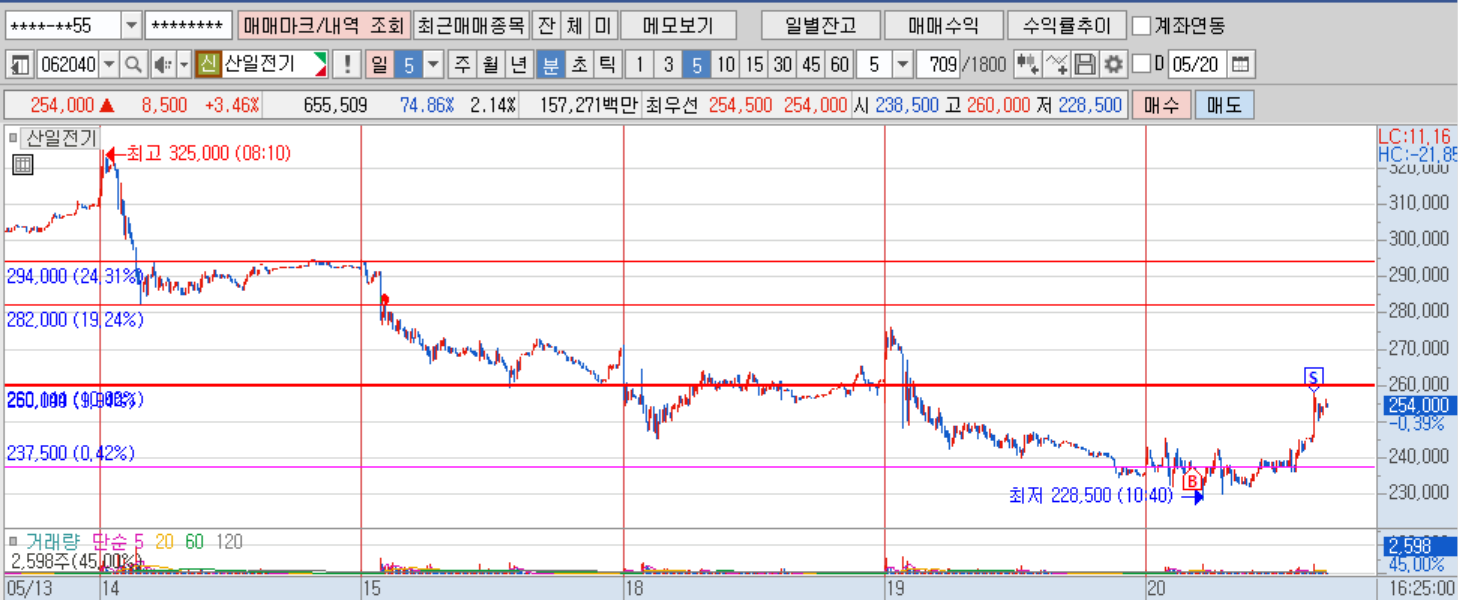Select the highlighted 5-minute interval button
This screenshot has height=600, width=1458.
point(697,65)
